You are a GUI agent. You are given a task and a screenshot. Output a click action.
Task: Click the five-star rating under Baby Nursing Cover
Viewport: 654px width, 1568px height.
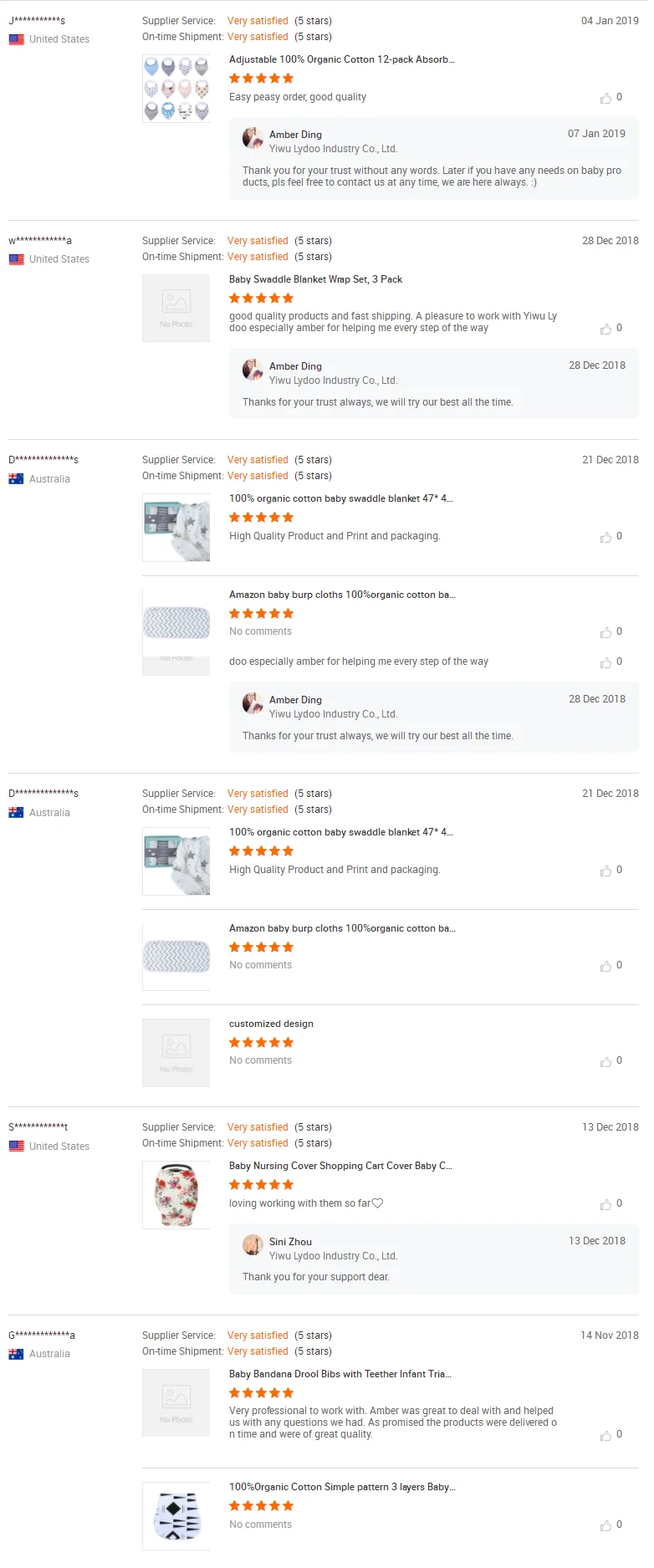(x=261, y=1185)
